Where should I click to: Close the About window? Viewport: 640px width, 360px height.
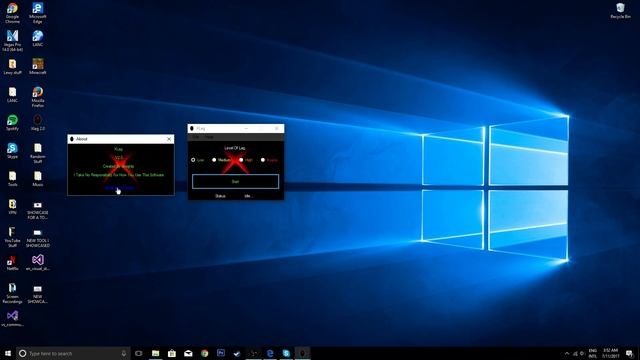point(169,139)
